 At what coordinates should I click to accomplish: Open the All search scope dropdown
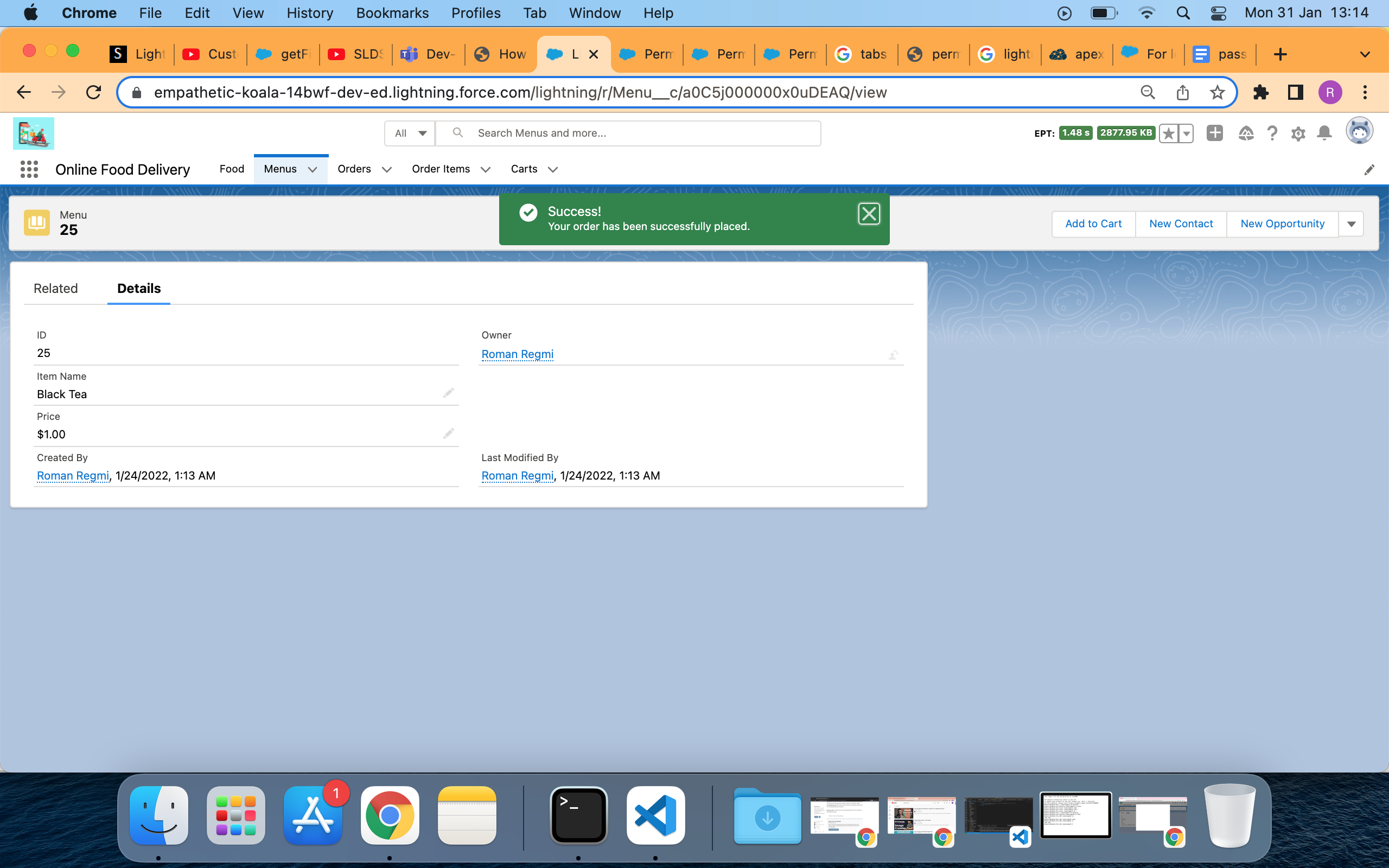coord(410,133)
